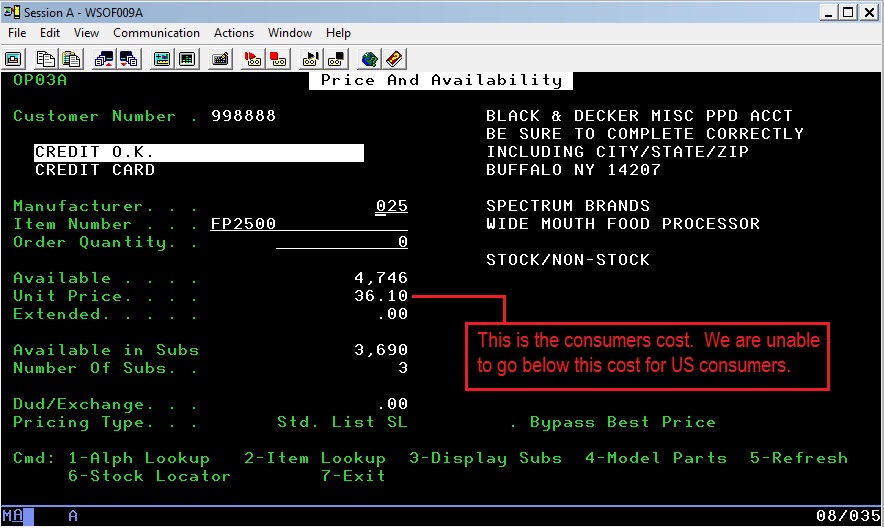This screenshot has width=884, height=528.
Task: Open the help book icon with question mark
Action: tap(395, 59)
